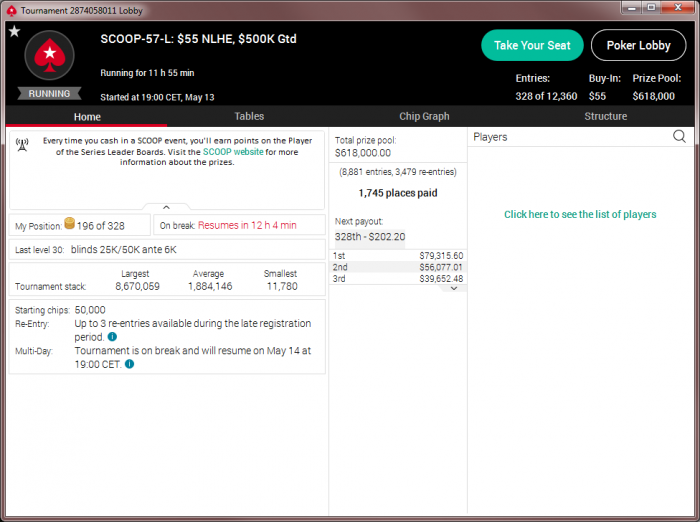Maximize the Tournament Lobby window
Viewport: 700px width, 522px height.
tap(651, 8)
